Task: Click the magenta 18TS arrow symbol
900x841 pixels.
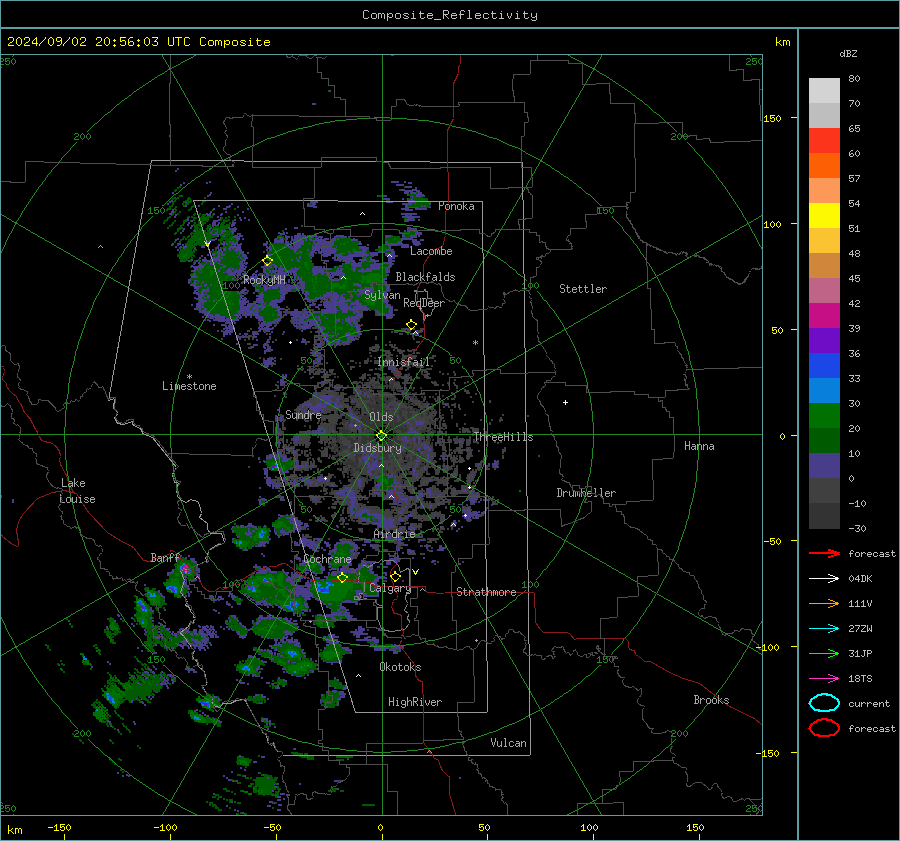Action: pos(824,679)
